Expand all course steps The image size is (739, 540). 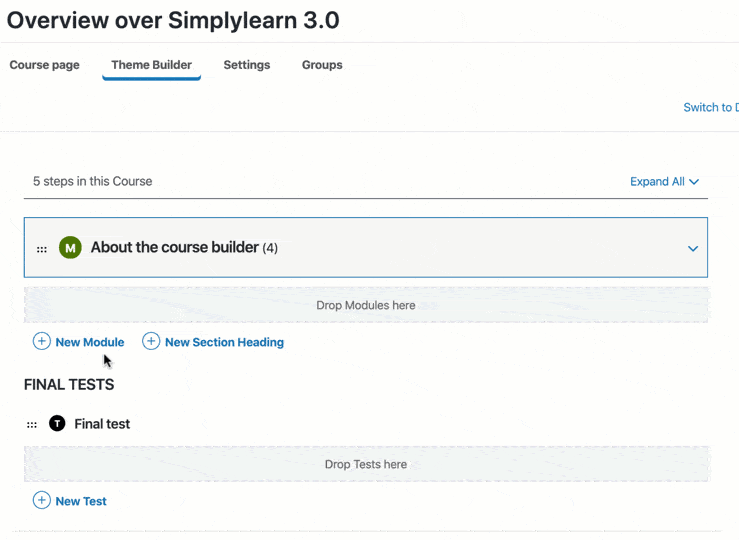[x=657, y=182]
